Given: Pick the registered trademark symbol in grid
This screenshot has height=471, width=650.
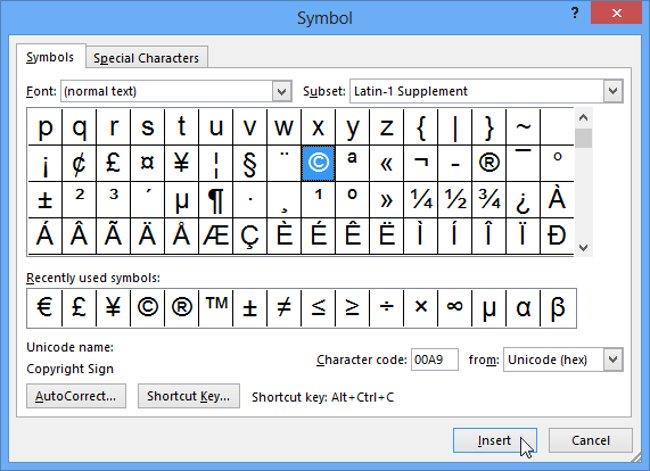Looking at the screenshot, I should [489, 163].
